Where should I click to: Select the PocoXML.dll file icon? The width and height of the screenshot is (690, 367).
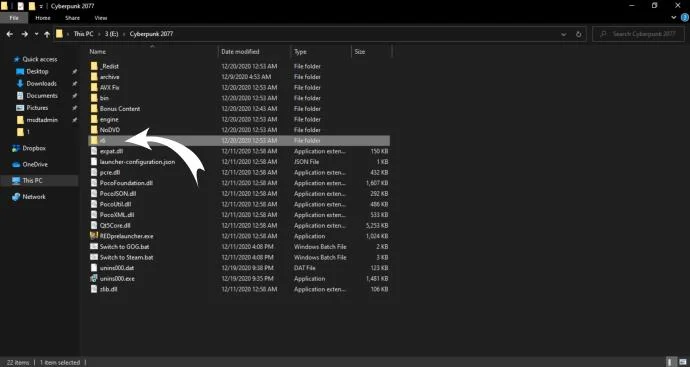click(x=94, y=215)
